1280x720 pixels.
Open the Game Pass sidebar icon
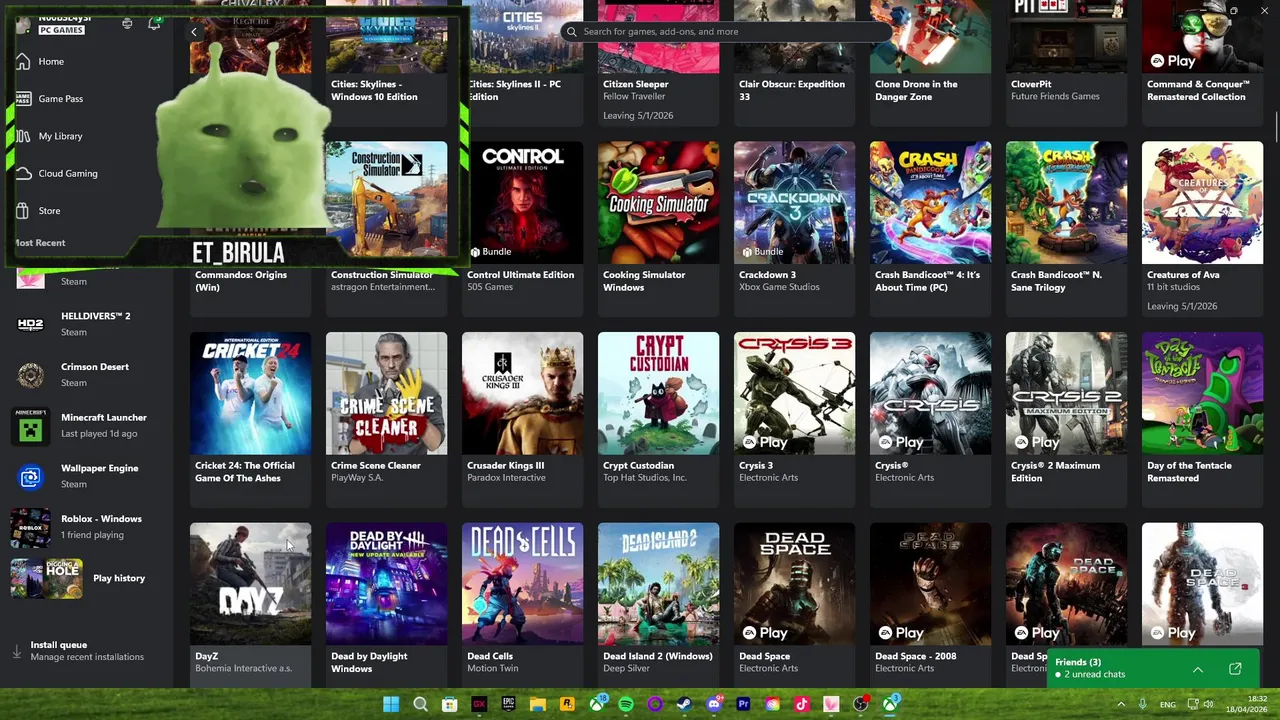23,99
